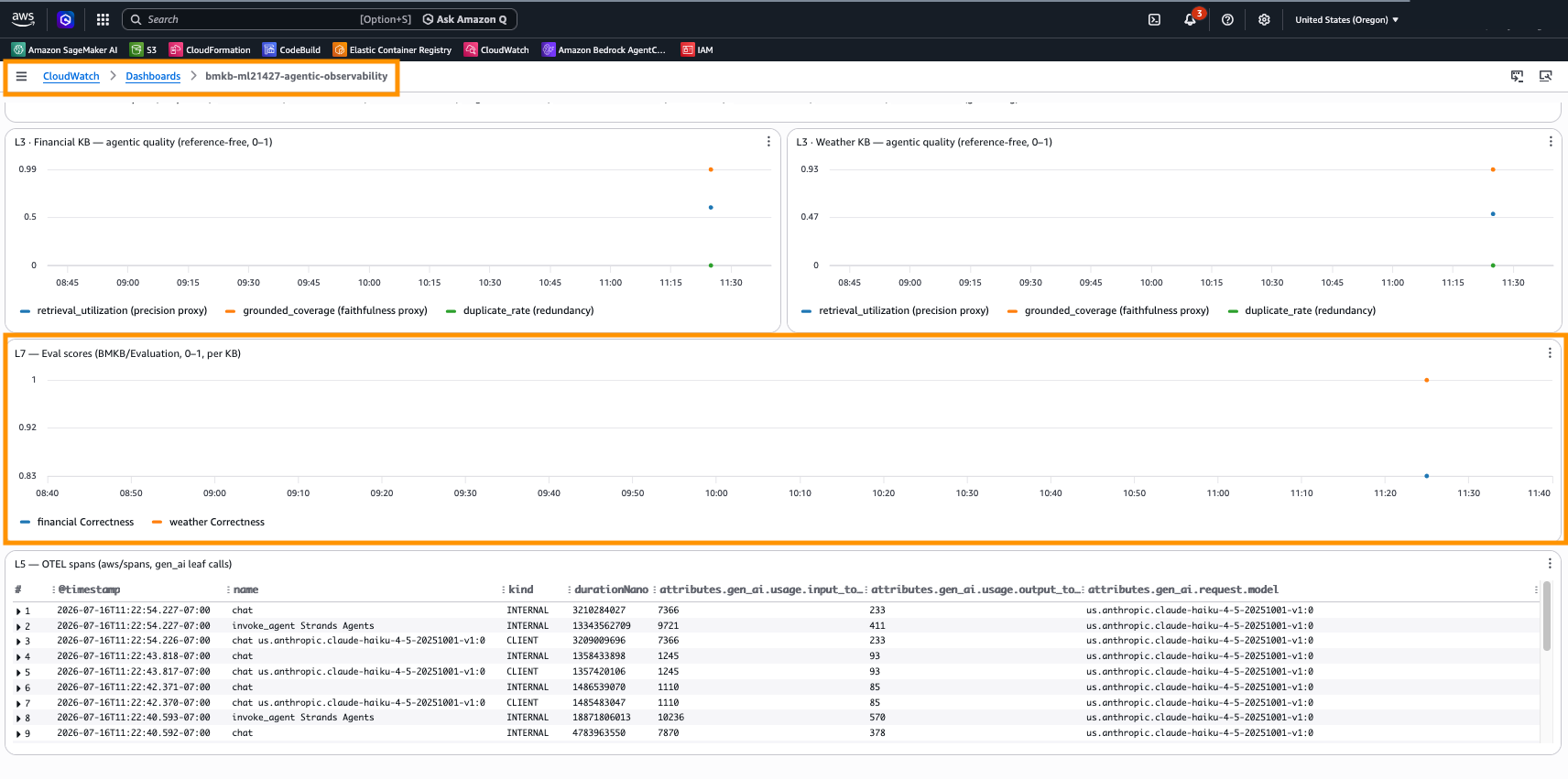
Task: Open the CloudWatch favorites shortcut
Action: point(496,49)
